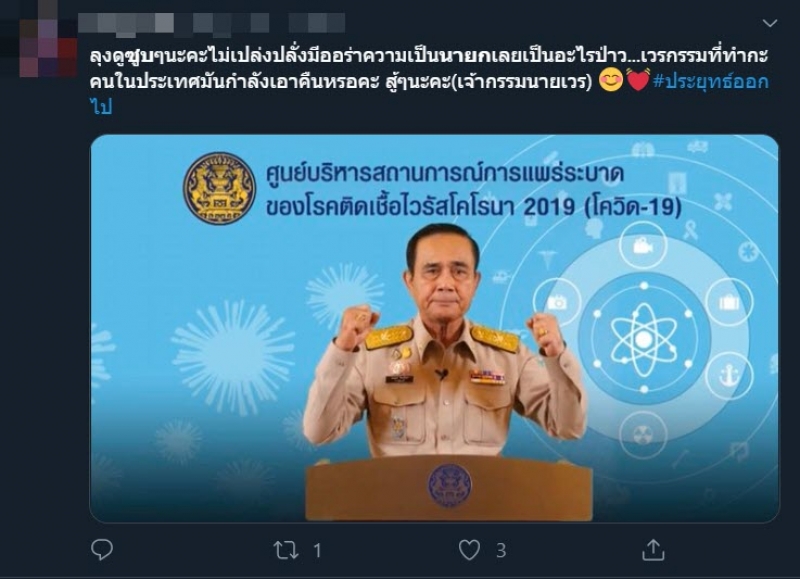Open the image at its Thai headline
This screenshot has width=800, height=579.
[x=473, y=190]
